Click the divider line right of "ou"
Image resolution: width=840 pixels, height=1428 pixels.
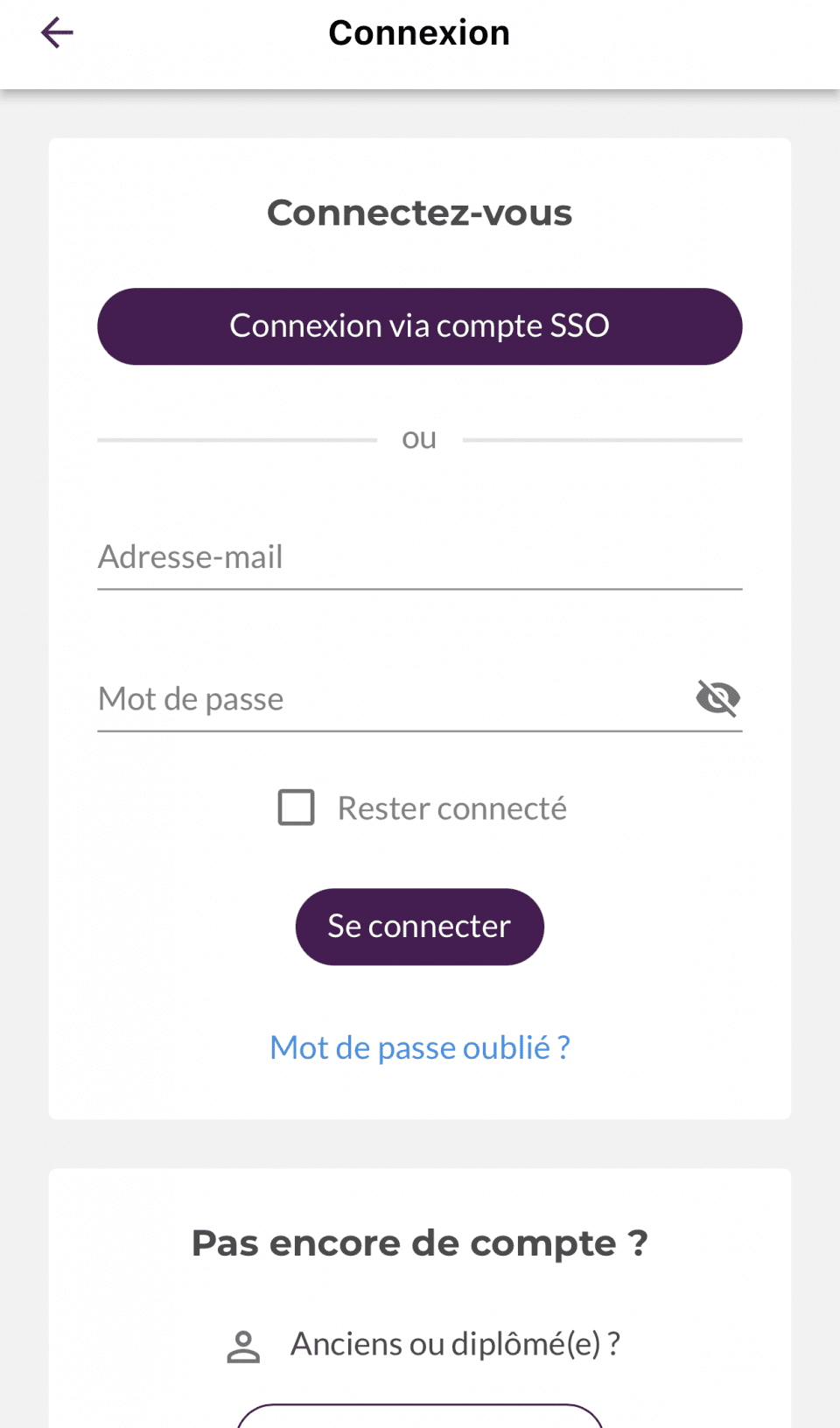602,440
